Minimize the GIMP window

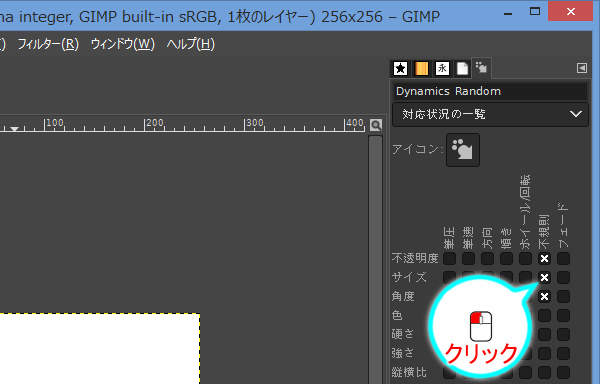[x=508, y=13]
